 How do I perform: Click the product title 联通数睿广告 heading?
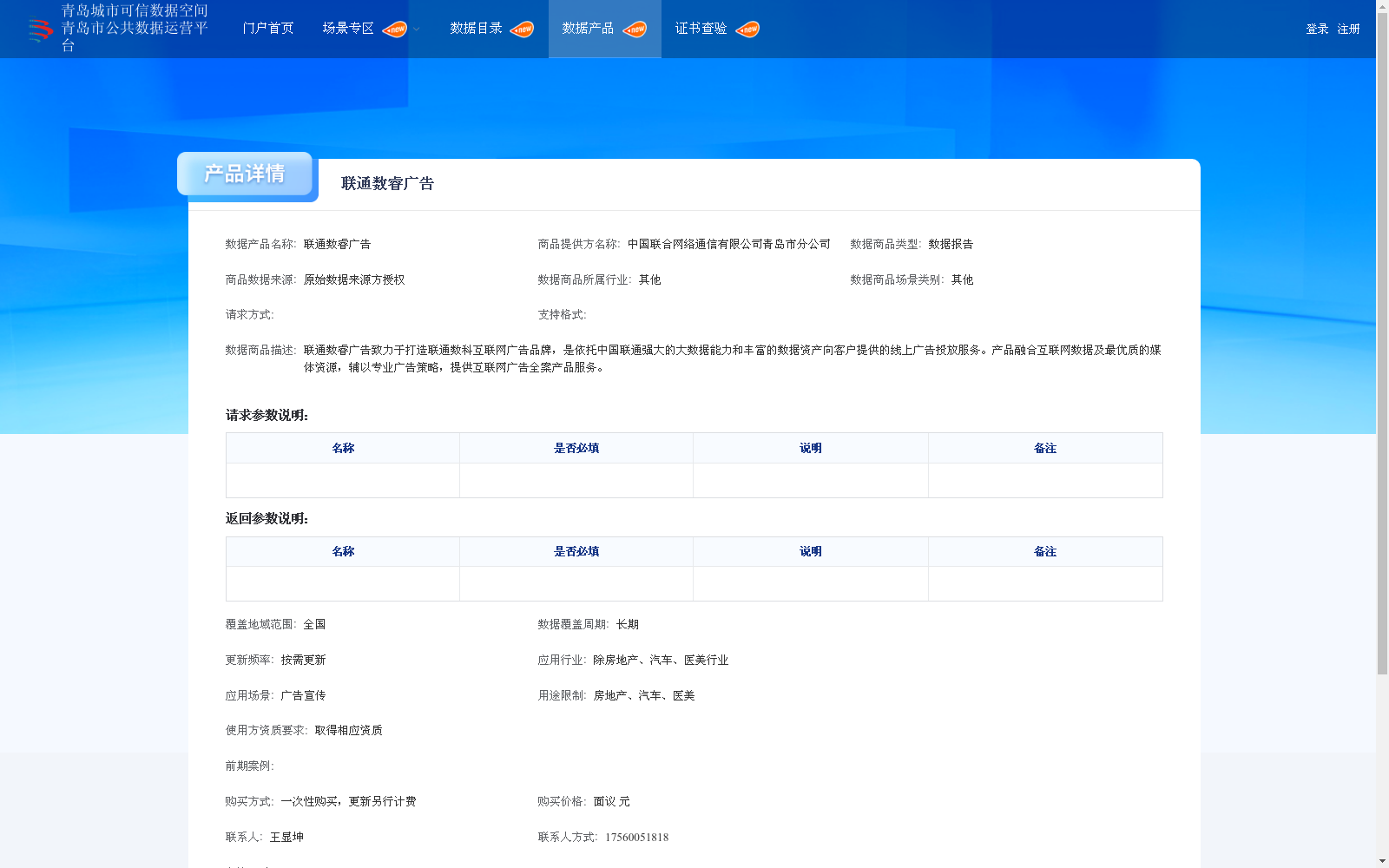pos(387,184)
